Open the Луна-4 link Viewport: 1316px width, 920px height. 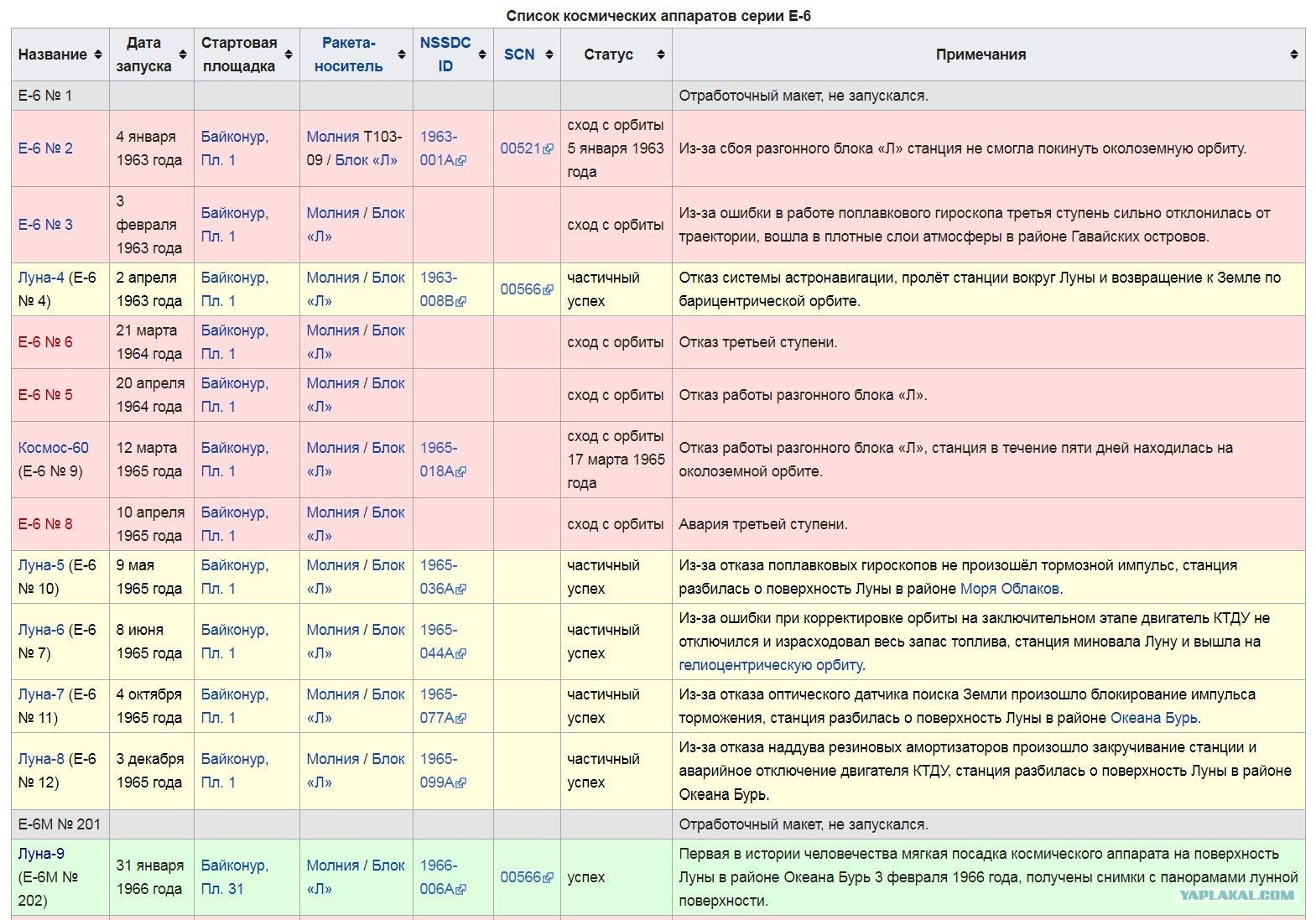pos(41,278)
